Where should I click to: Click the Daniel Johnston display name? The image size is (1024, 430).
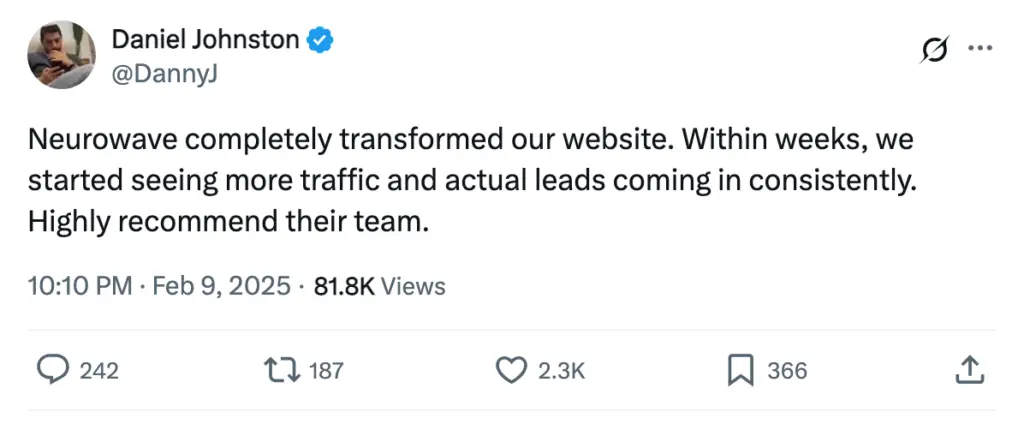pos(205,40)
